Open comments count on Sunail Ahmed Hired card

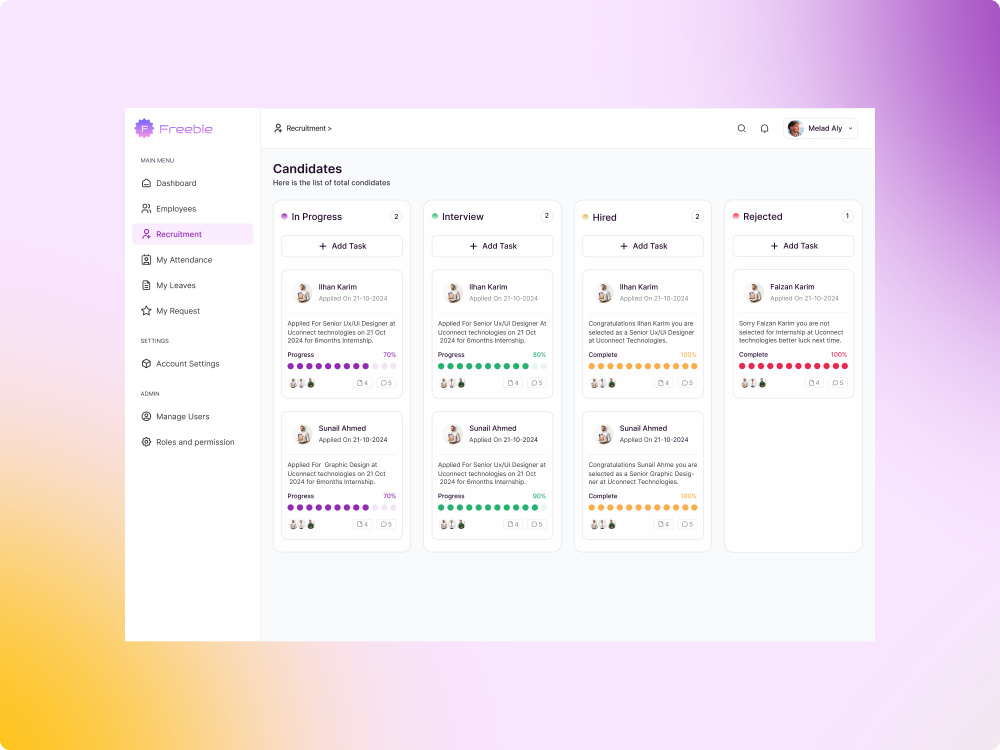688,525
